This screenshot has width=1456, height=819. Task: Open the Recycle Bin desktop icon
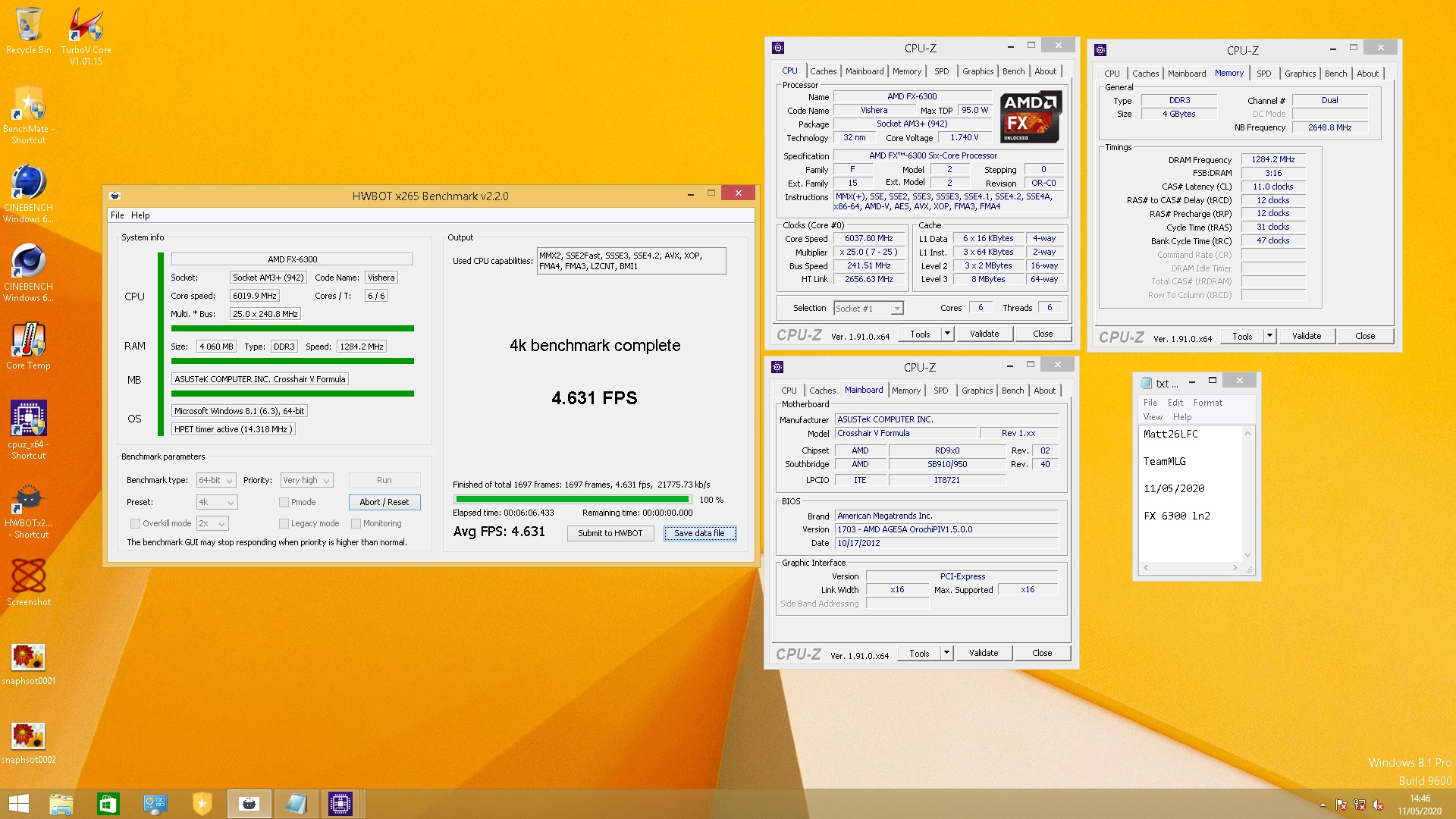pos(29,30)
